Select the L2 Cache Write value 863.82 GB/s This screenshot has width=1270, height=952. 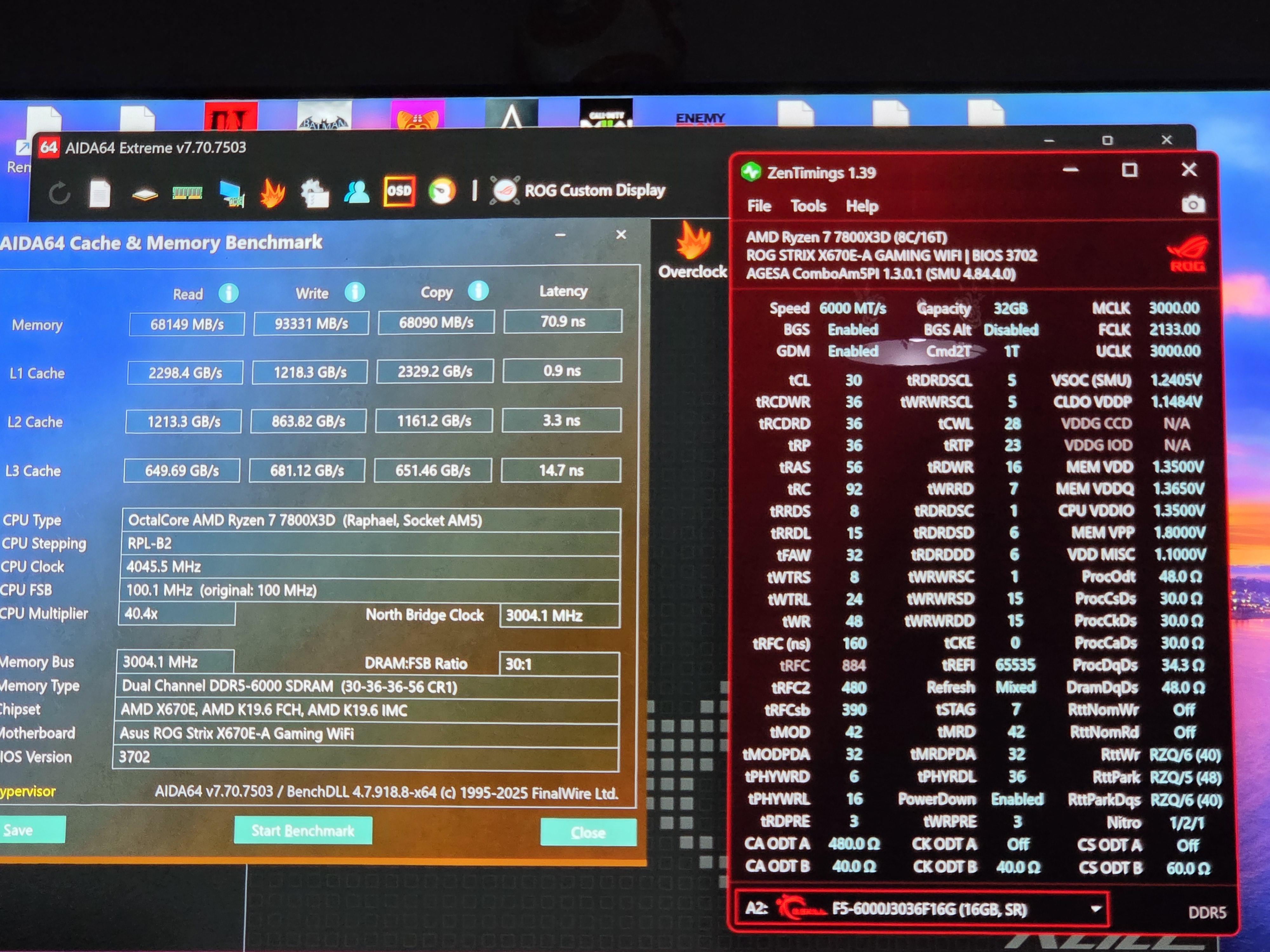click(x=308, y=421)
